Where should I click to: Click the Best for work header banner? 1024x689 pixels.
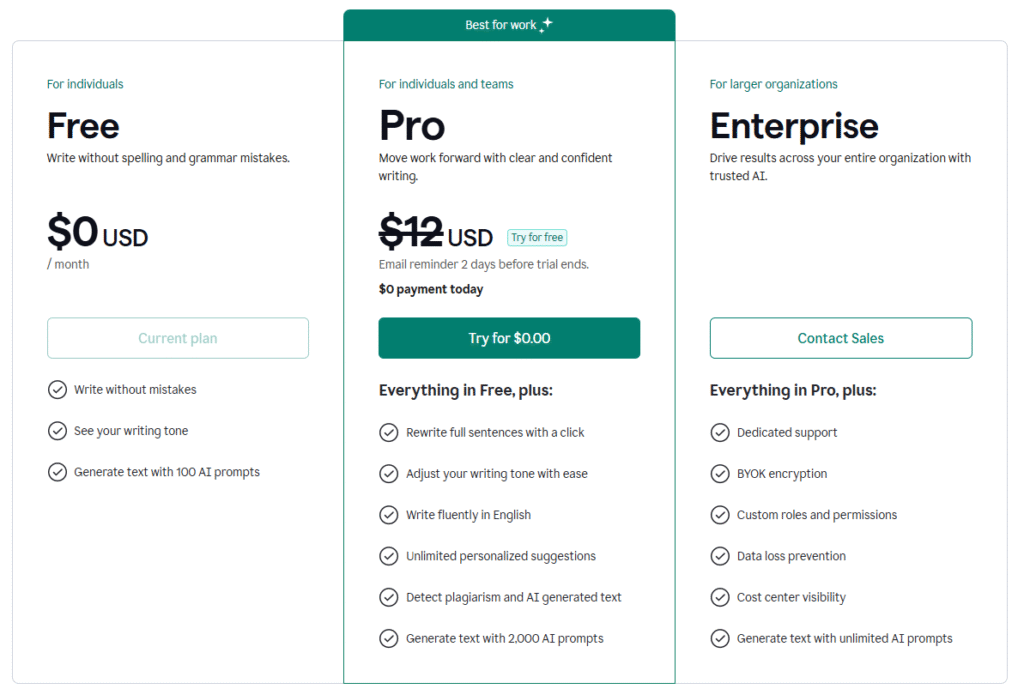pos(509,24)
